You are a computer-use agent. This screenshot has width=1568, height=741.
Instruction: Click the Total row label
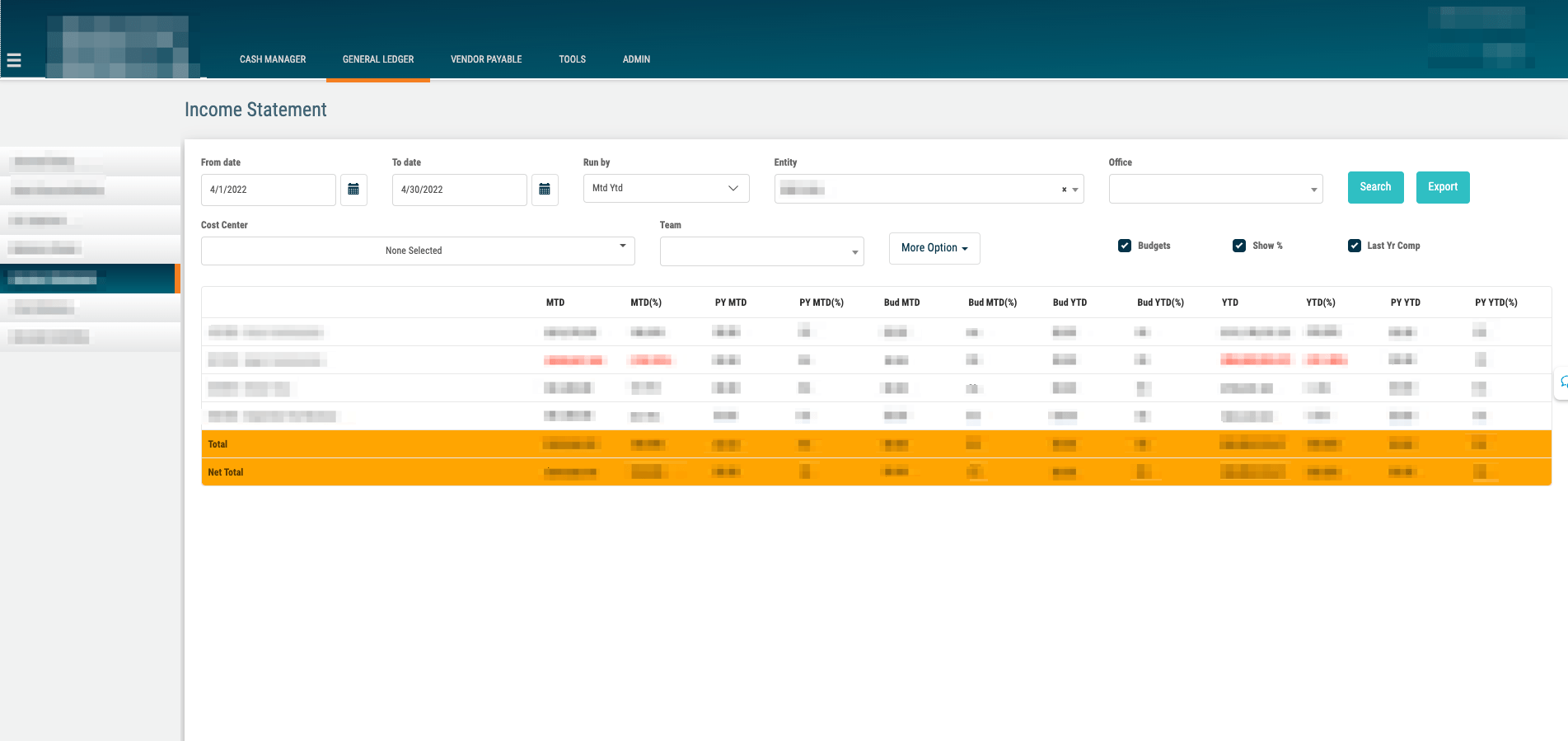click(218, 444)
